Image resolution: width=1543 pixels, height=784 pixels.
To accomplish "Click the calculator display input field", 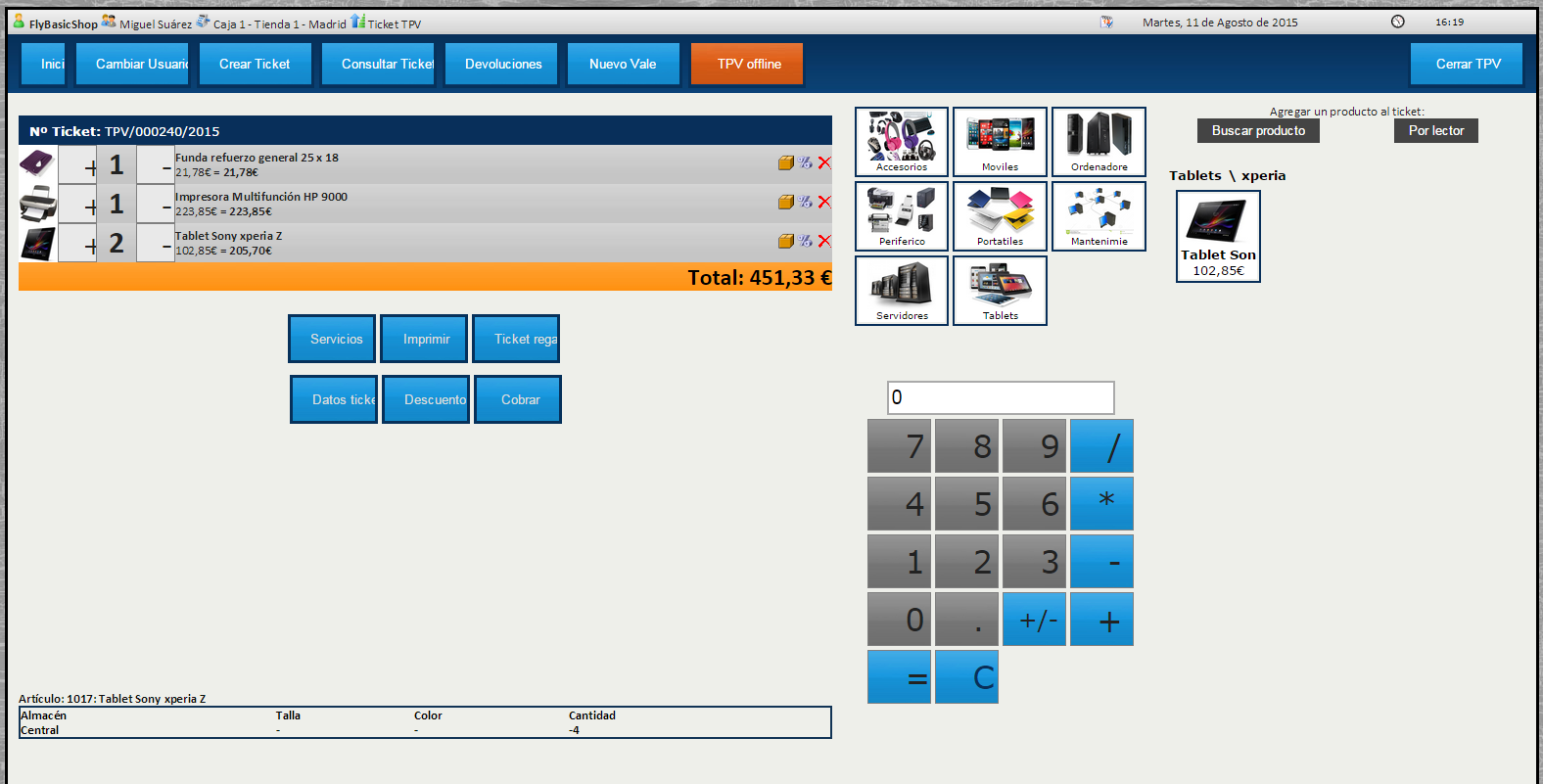I will click(1000, 397).
